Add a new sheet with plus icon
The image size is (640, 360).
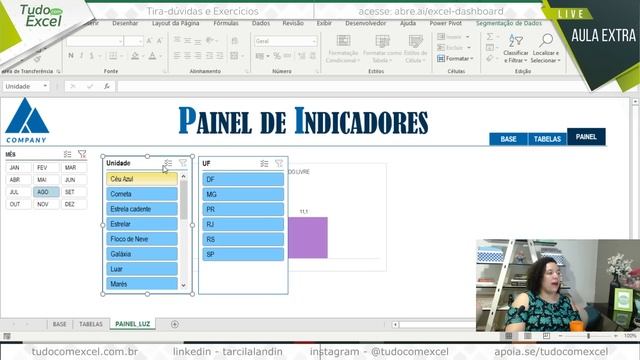tap(175, 324)
